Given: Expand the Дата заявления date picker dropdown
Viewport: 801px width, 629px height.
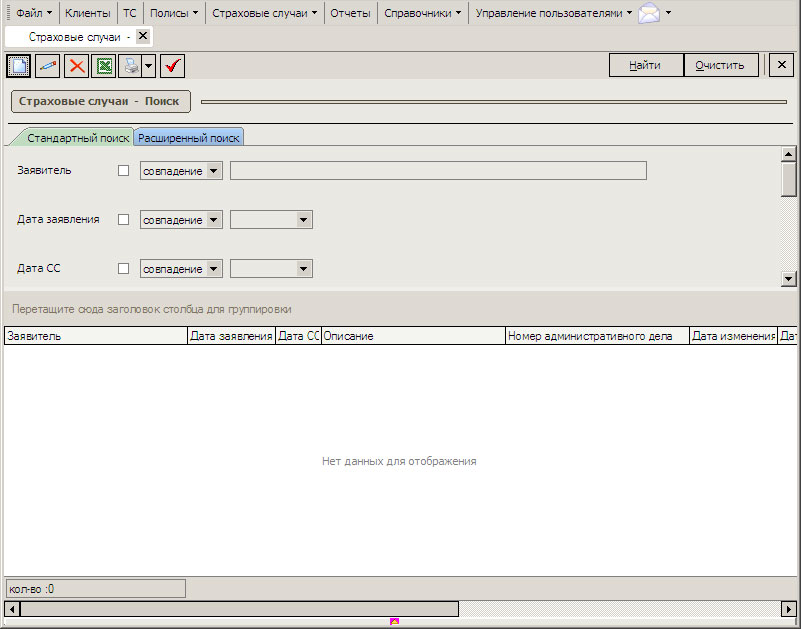Looking at the screenshot, I should [302, 220].
